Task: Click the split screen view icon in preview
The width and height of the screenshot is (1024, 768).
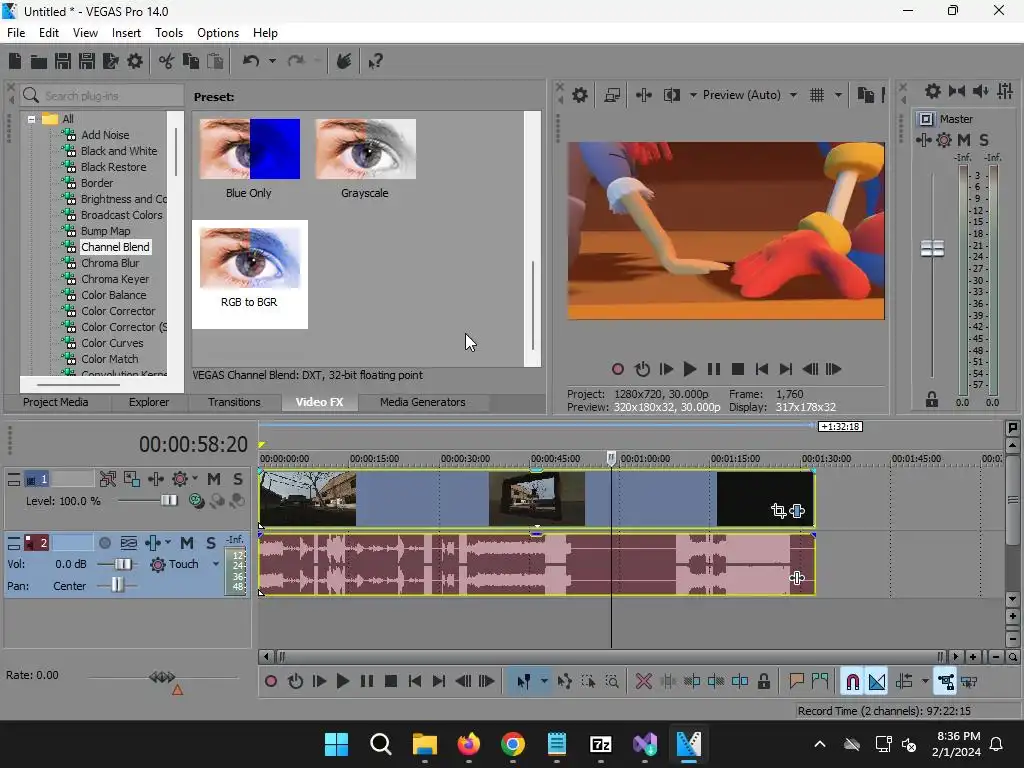Action: (672, 95)
